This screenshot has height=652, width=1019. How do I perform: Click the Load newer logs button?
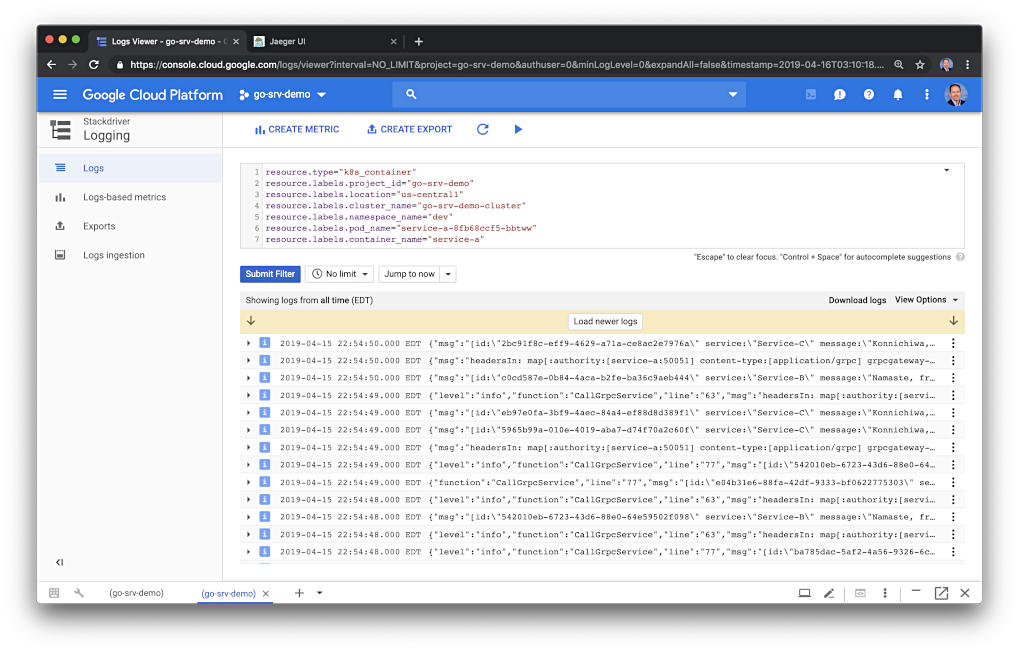coord(605,321)
